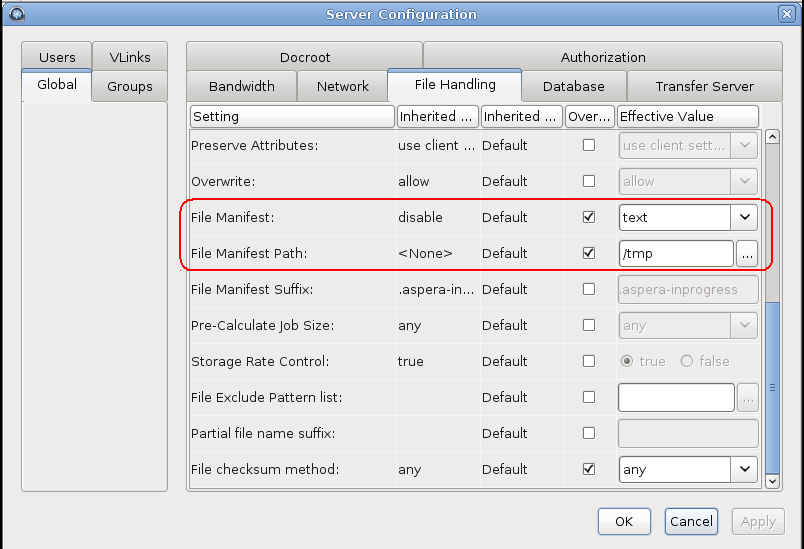Click the Cancel button
This screenshot has width=804, height=549.
pyautogui.click(x=691, y=521)
